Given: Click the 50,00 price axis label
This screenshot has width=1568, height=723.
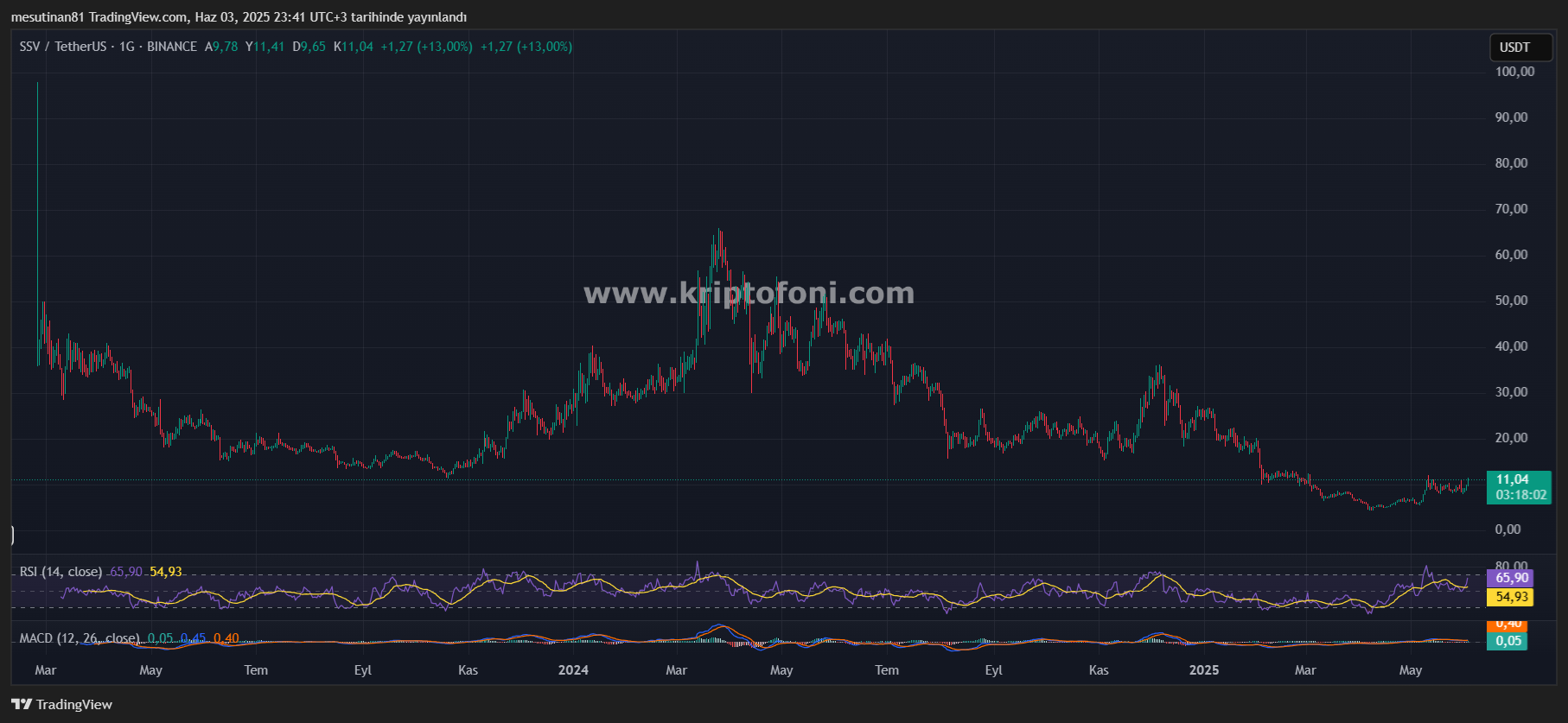Looking at the screenshot, I should tap(1512, 301).
